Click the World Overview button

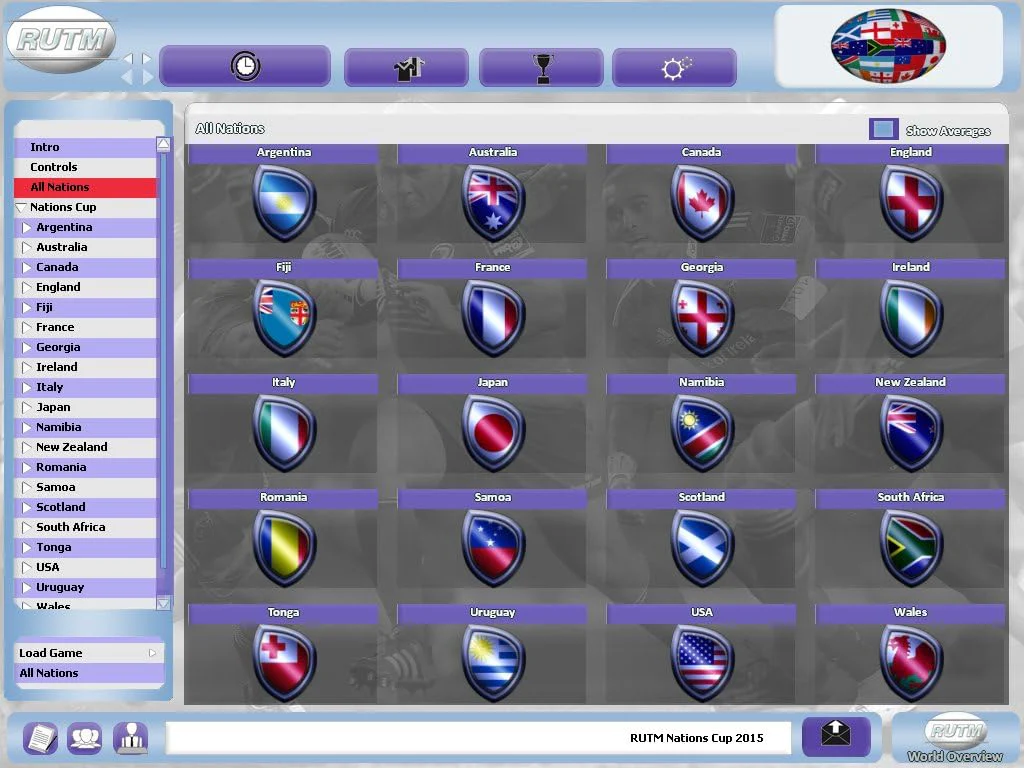(954, 738)
